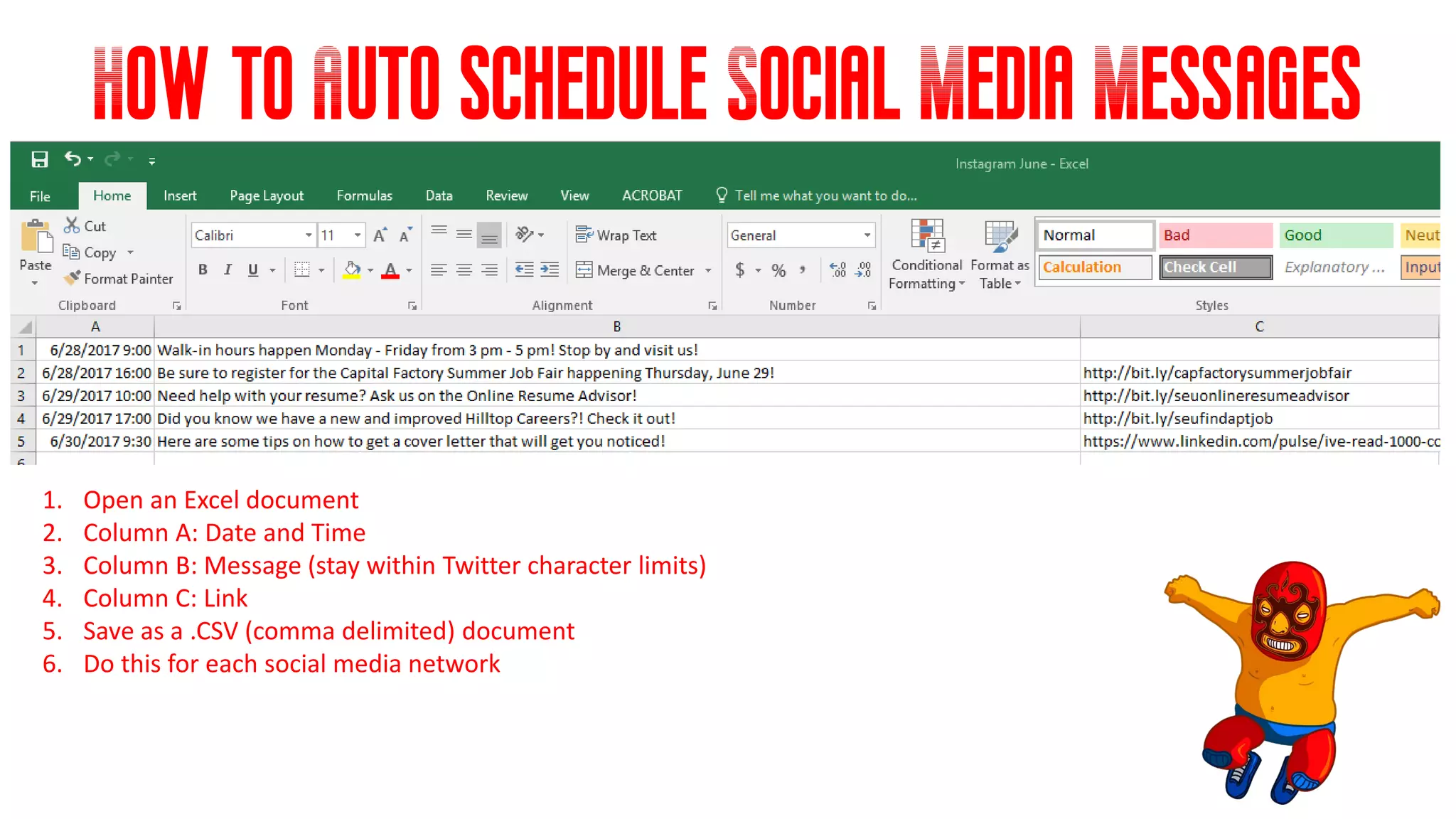Click the Decrease Font Size icon
The height and width of the screenshot is (819, 1456).
406,235
